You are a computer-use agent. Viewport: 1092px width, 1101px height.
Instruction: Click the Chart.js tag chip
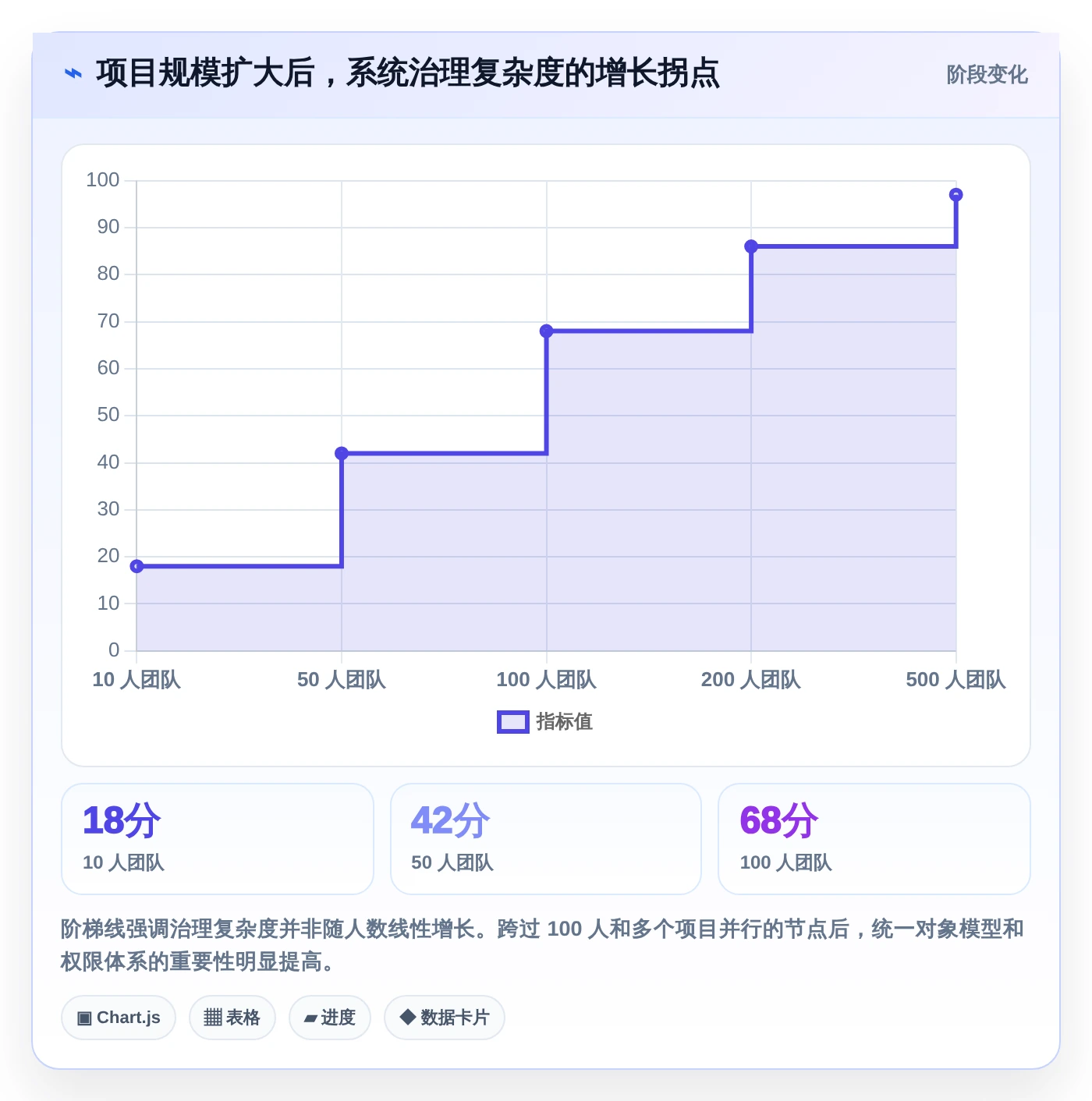pos(119,1018)
